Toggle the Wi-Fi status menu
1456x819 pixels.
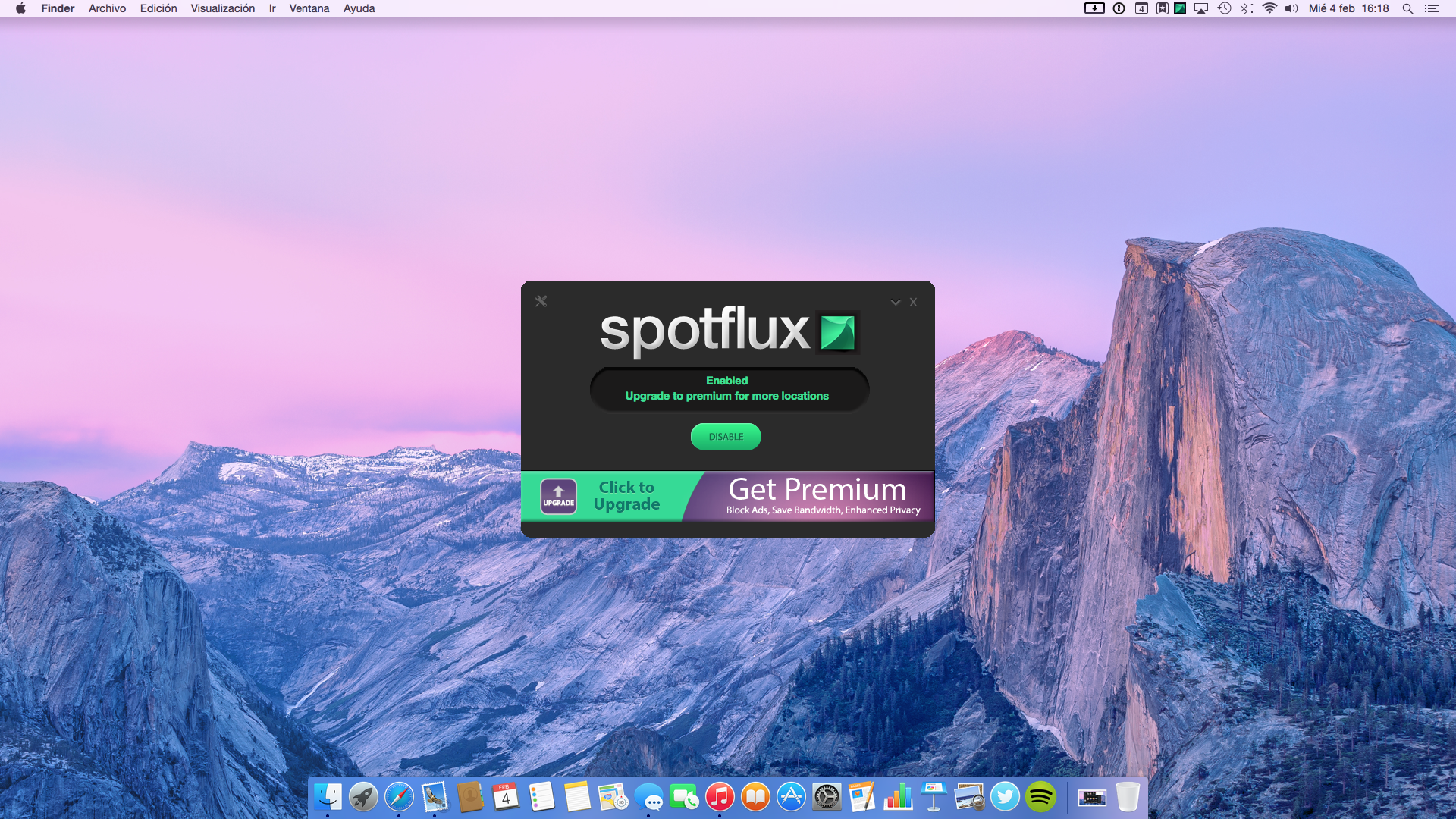click(x=1269, y=8)
